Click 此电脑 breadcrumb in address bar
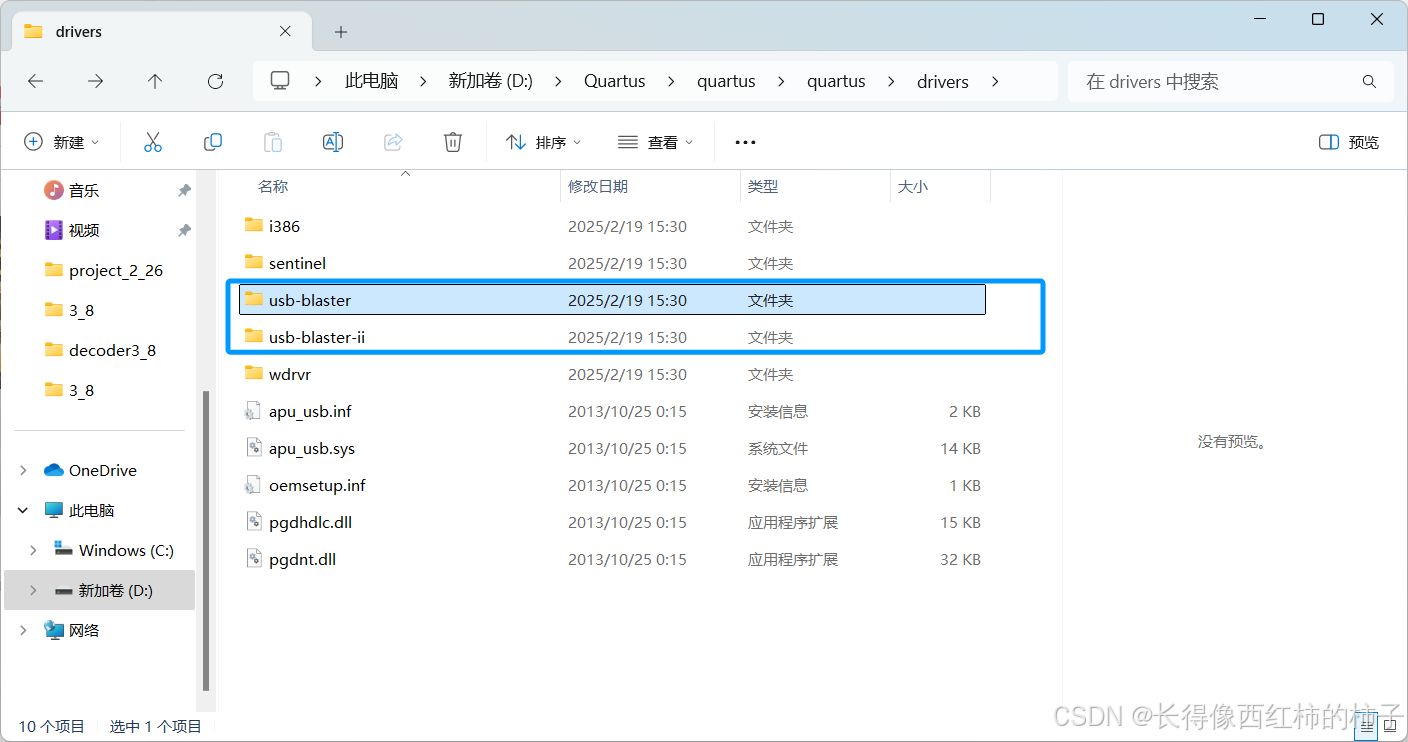This screenshot has height=742, width=1408. pyautogui.click(x=372, y=81)
